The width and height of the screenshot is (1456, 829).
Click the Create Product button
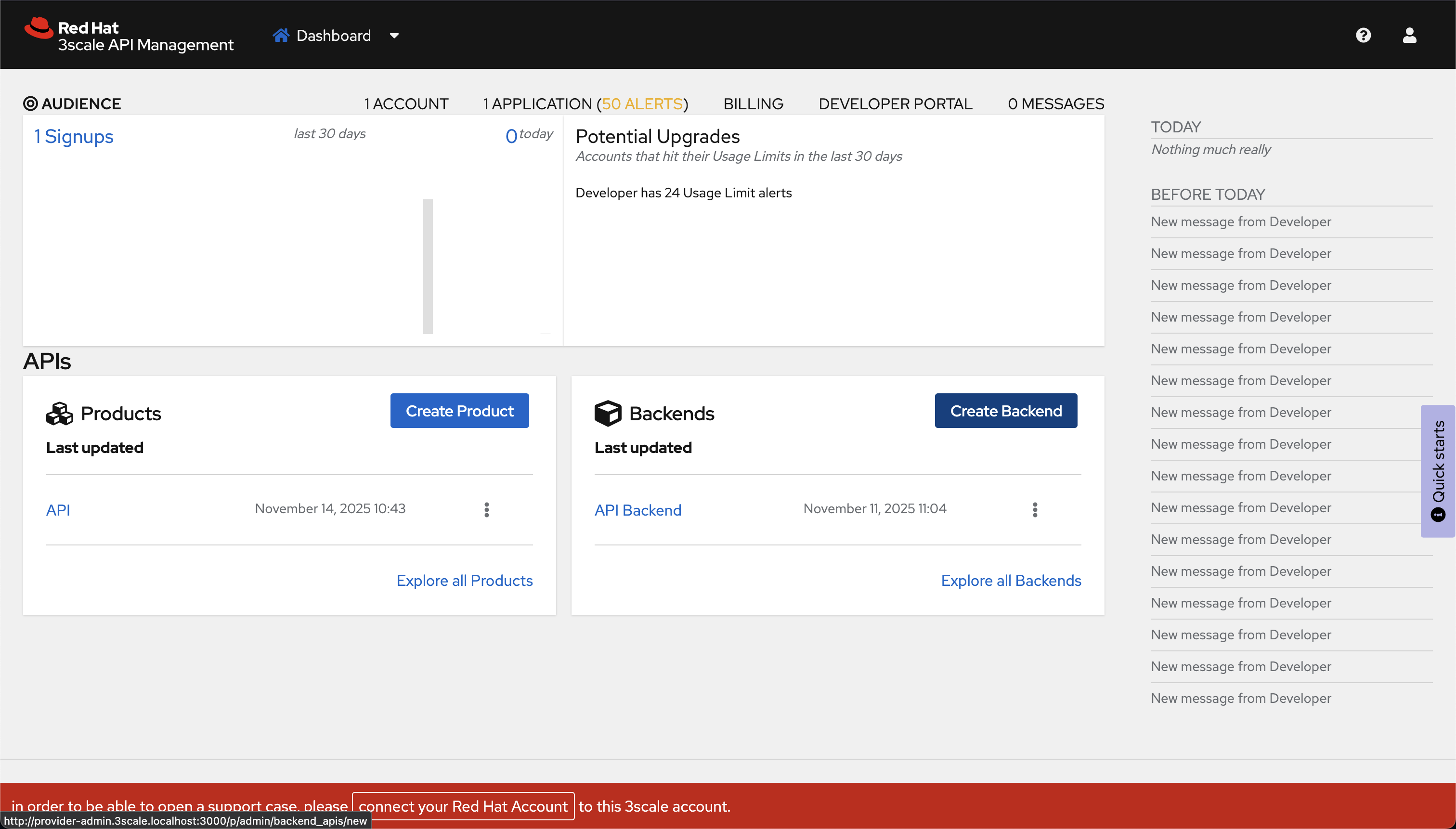click(x=459, y=411)
